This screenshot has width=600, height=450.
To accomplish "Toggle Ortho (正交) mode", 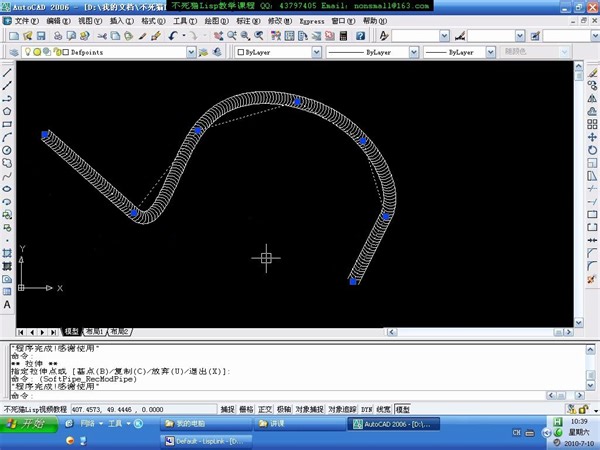I will 265,409.
